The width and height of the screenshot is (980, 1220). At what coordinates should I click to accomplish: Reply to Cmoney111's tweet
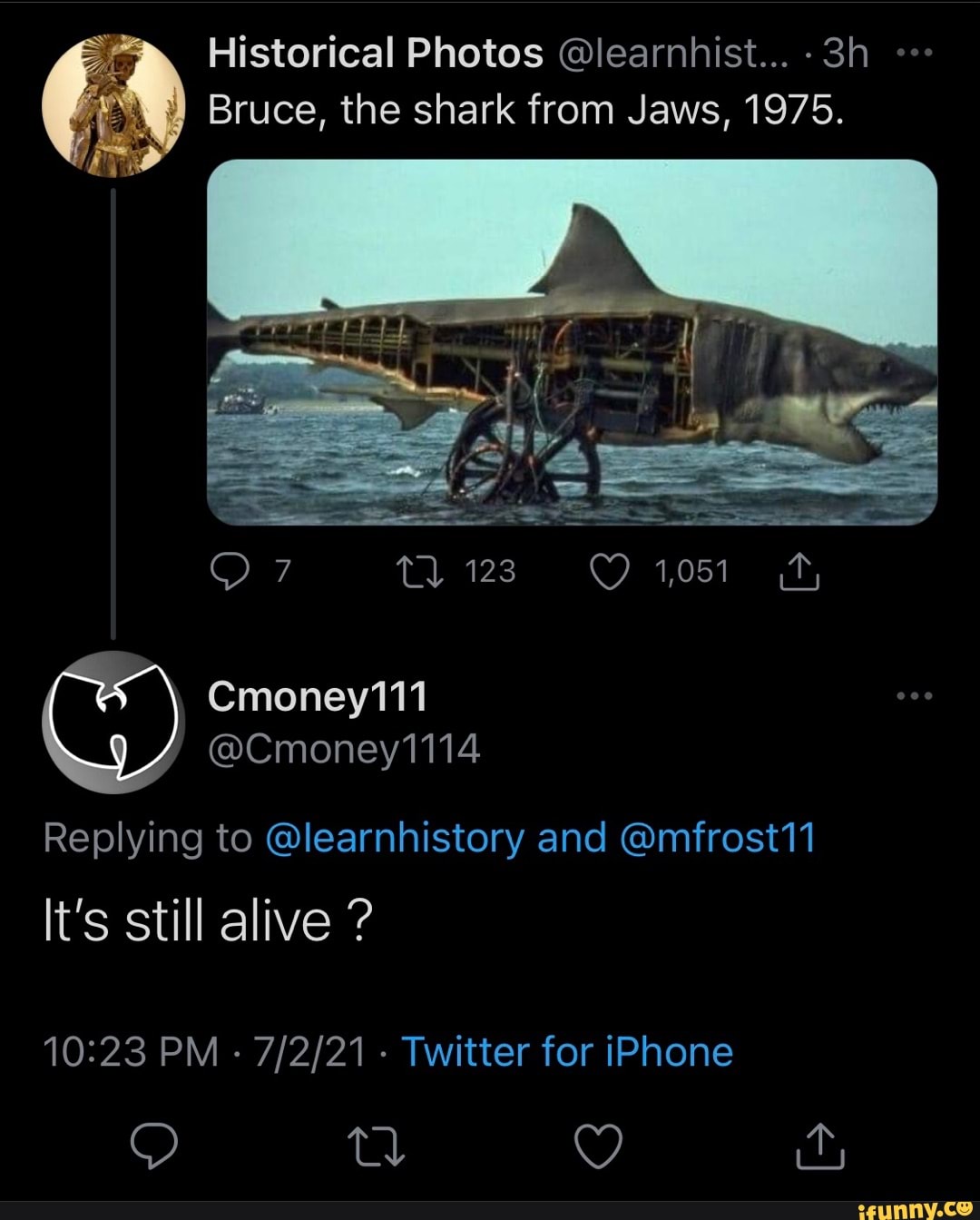154,1146
